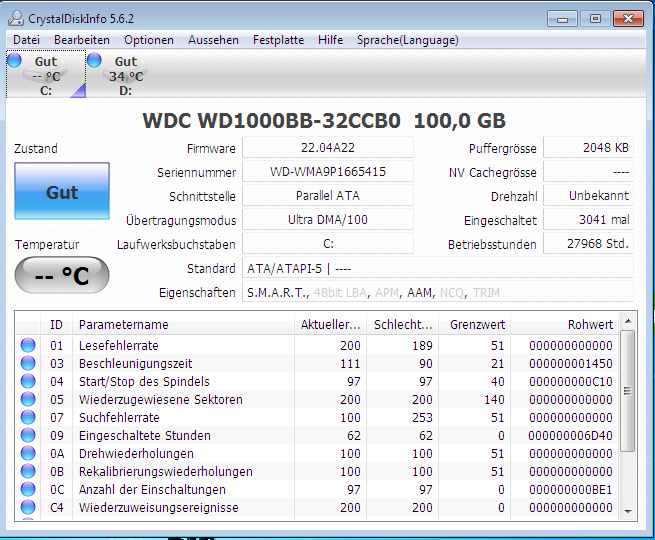Click the Schlecht... column header
This screenshot has width=655, height=540.
403,325
